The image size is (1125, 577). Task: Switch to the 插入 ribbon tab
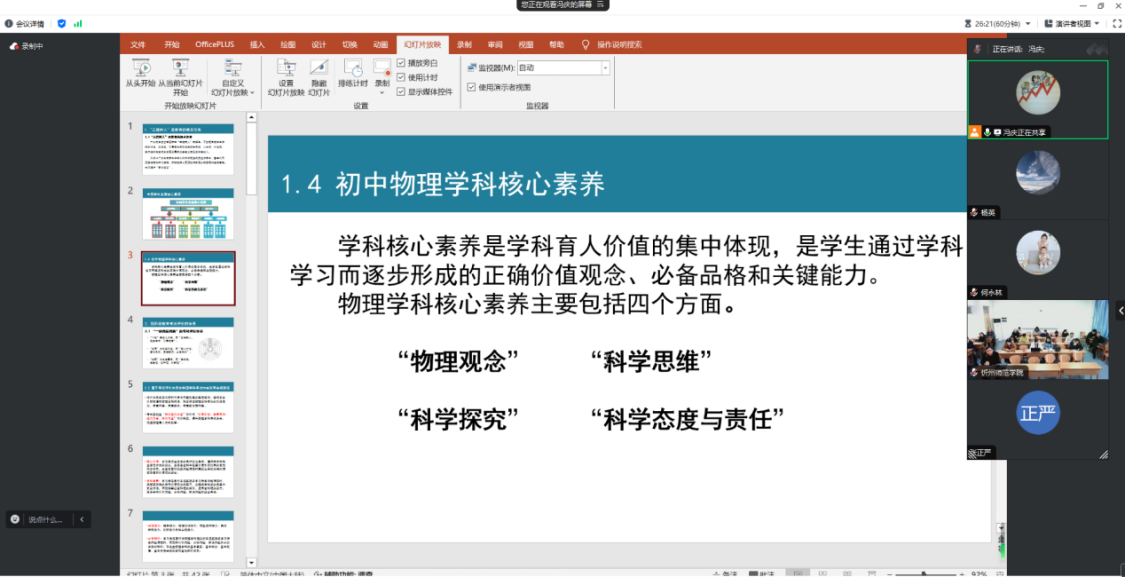[257, 45]
